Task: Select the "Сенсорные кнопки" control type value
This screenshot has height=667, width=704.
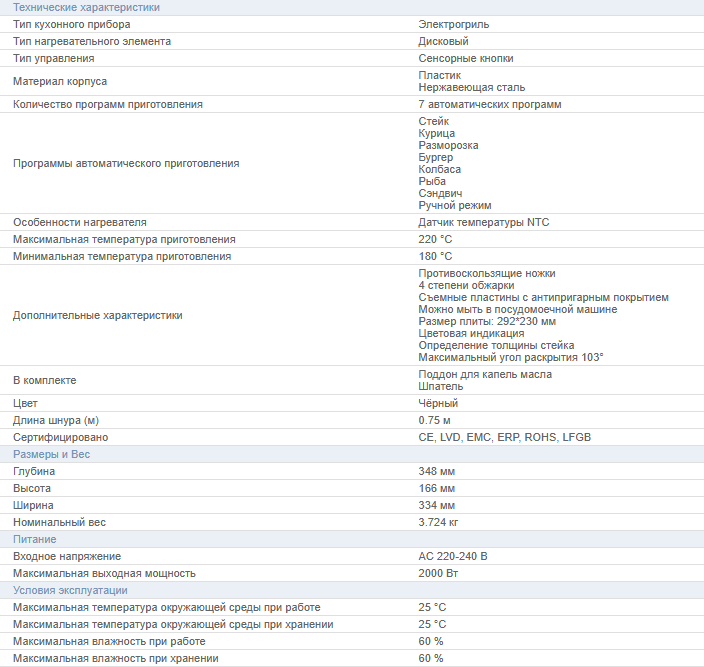Action: [x=466, y=58]
